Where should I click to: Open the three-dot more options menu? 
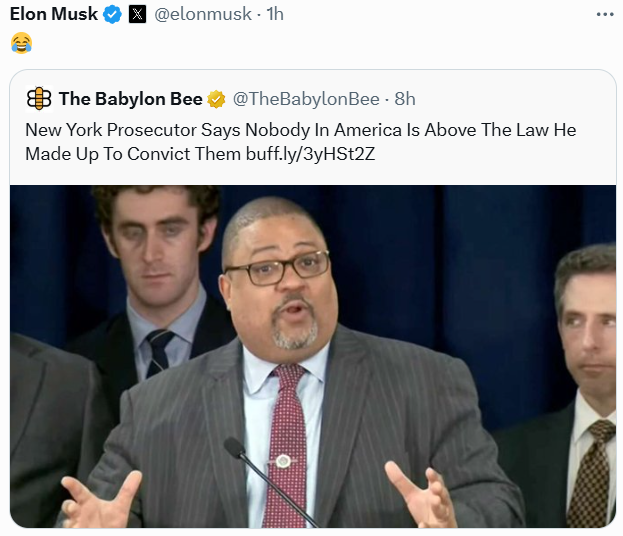[605, 15]
